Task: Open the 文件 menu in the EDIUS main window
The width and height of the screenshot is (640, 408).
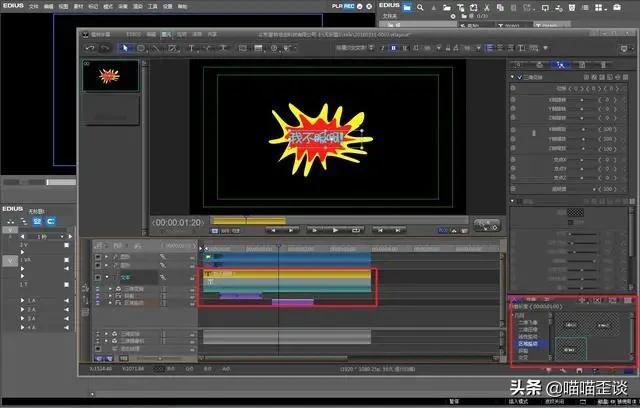Action: point(33,7)
